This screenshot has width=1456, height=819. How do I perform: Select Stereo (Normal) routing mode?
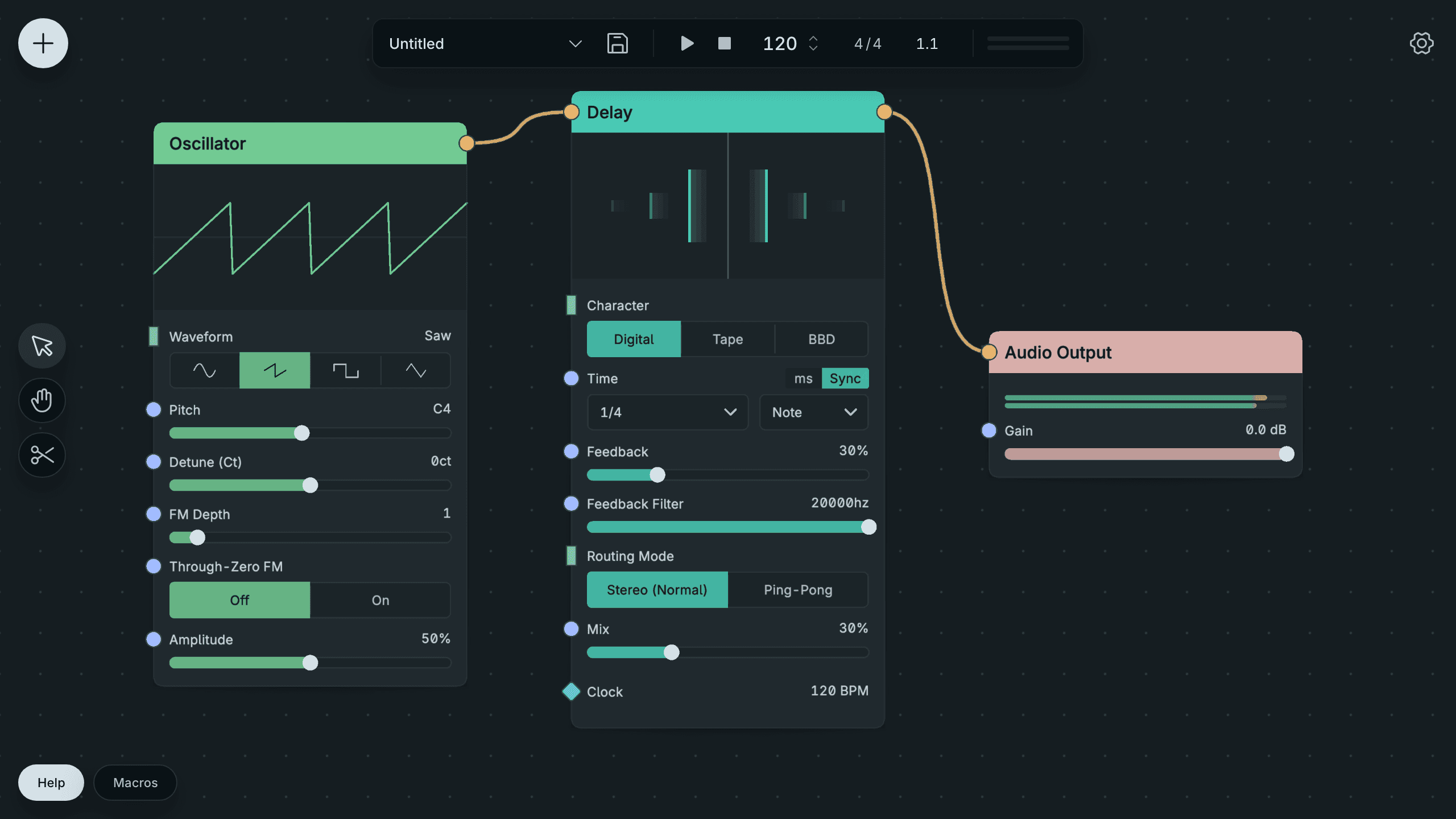tap(657, 590)
